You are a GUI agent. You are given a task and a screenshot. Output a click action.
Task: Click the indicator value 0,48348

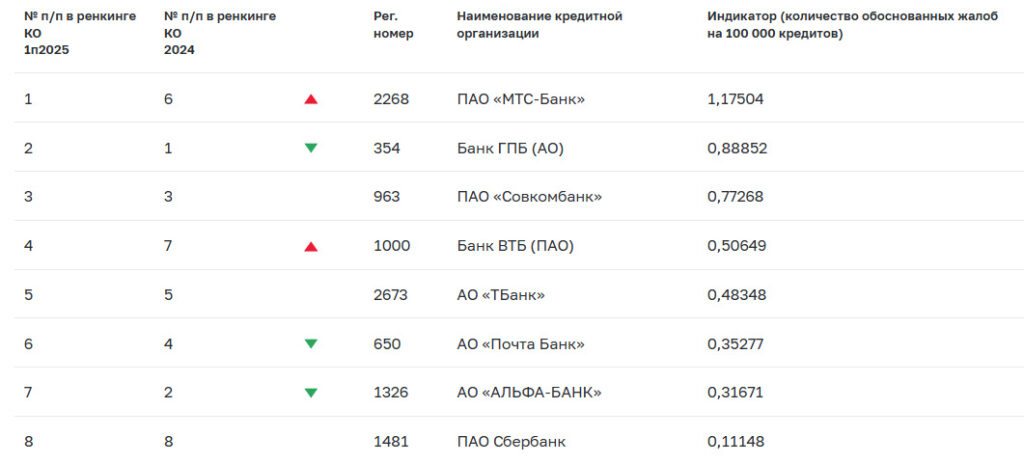[735, 295]
